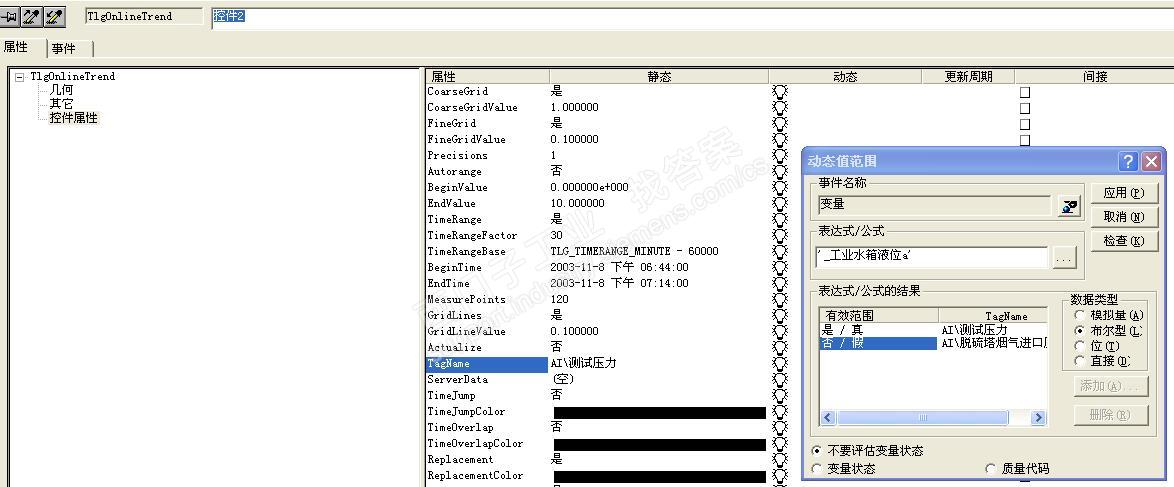
Task: Click the dynamic bulb icon for BeginValue
Action: (779, 187)
